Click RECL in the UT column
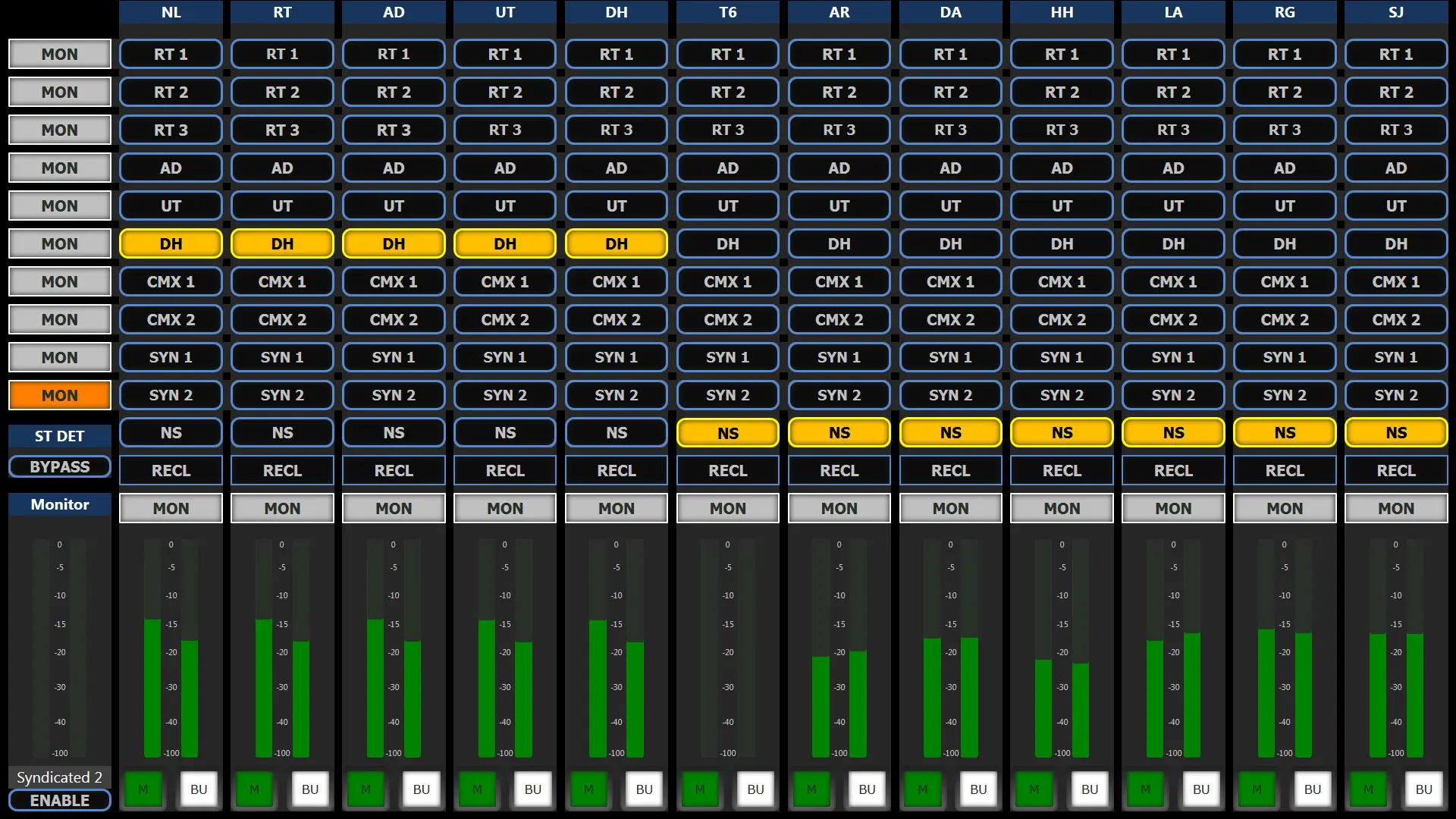1456x819 pixels. [x=505, y=470]
